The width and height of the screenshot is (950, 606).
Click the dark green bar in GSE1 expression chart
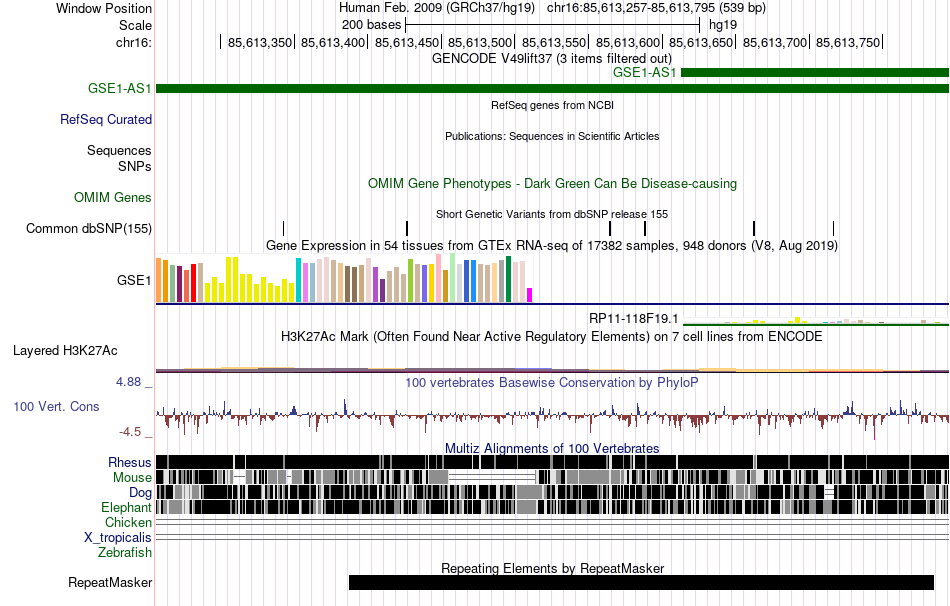508,279
